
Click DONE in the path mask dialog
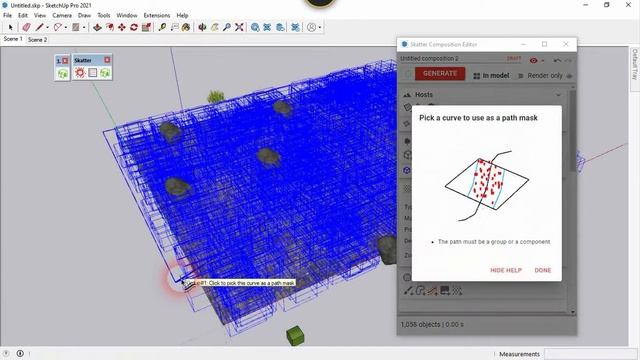coord(543,270)
